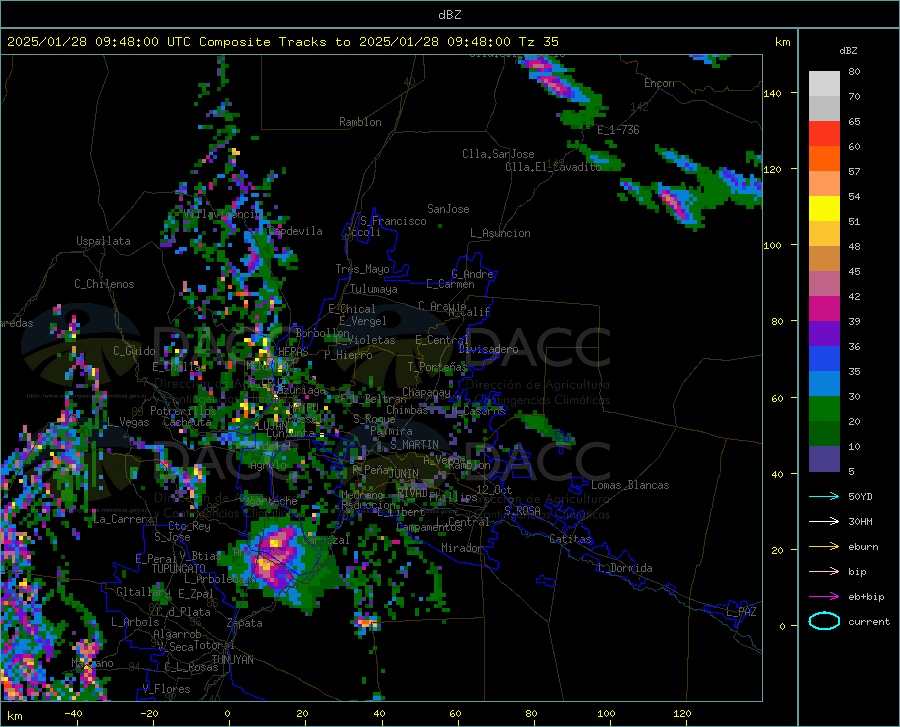Click the '-20' tick on the horizontal axis
This screenshot has width=900, height=727.
tap(149, 714)
